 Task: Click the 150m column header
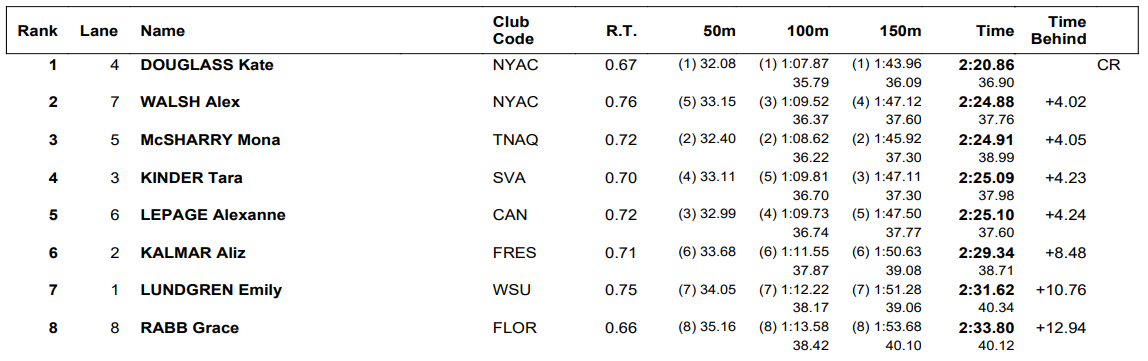(901, 31)
